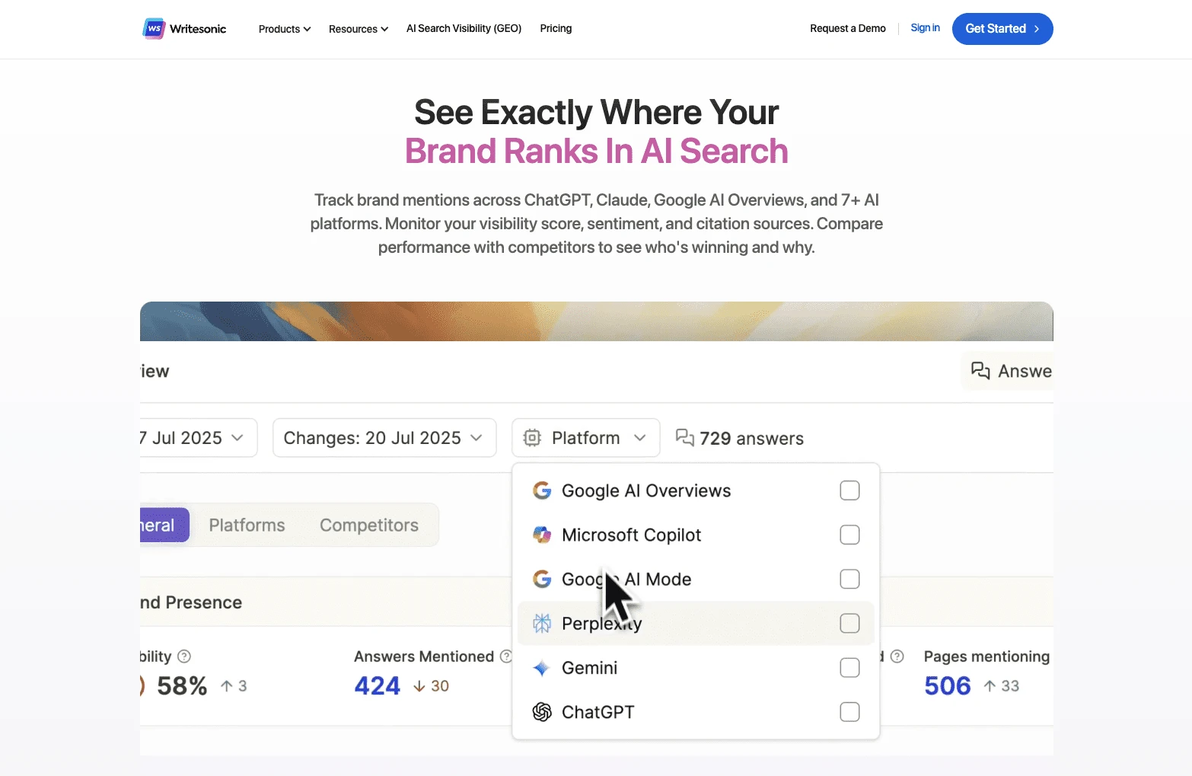Open the Sign in link
Screen dimensions: 1192x776
tap(924, 28)
